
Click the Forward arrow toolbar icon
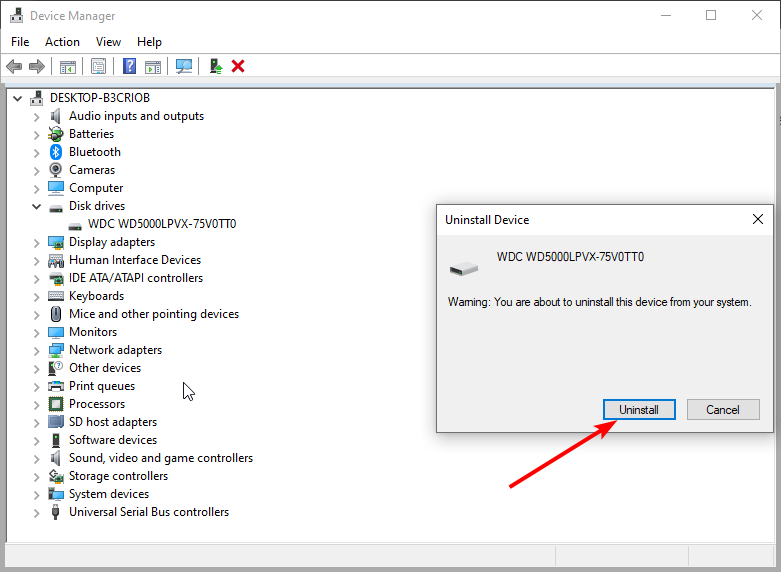[37, 66]
